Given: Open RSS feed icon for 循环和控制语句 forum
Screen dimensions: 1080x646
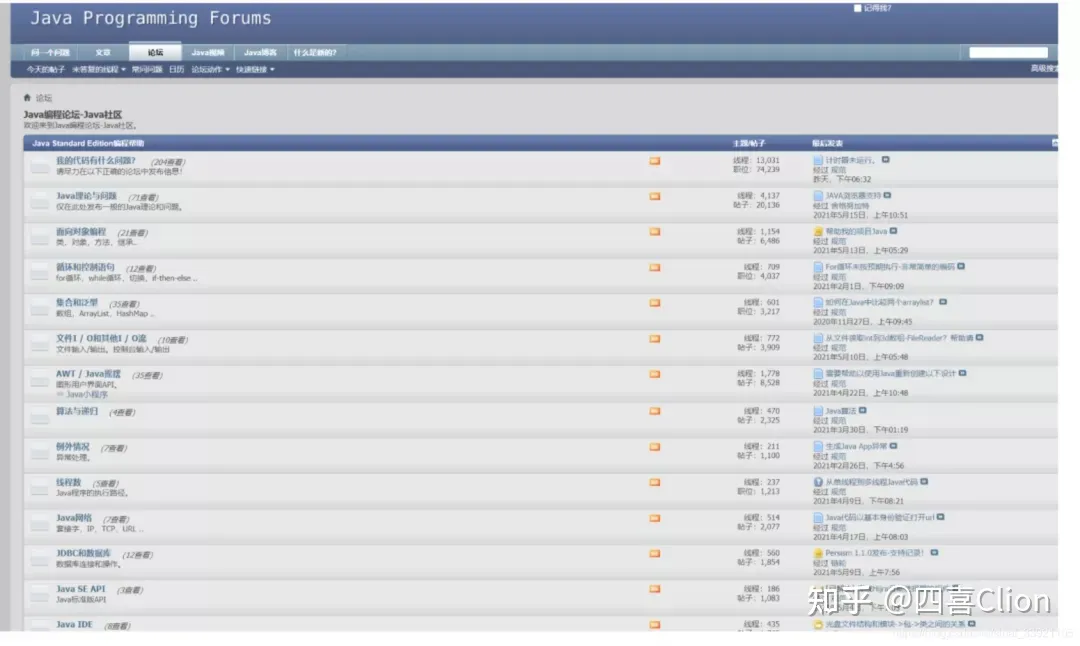Looking at the screenshot, I should point(654,268).
